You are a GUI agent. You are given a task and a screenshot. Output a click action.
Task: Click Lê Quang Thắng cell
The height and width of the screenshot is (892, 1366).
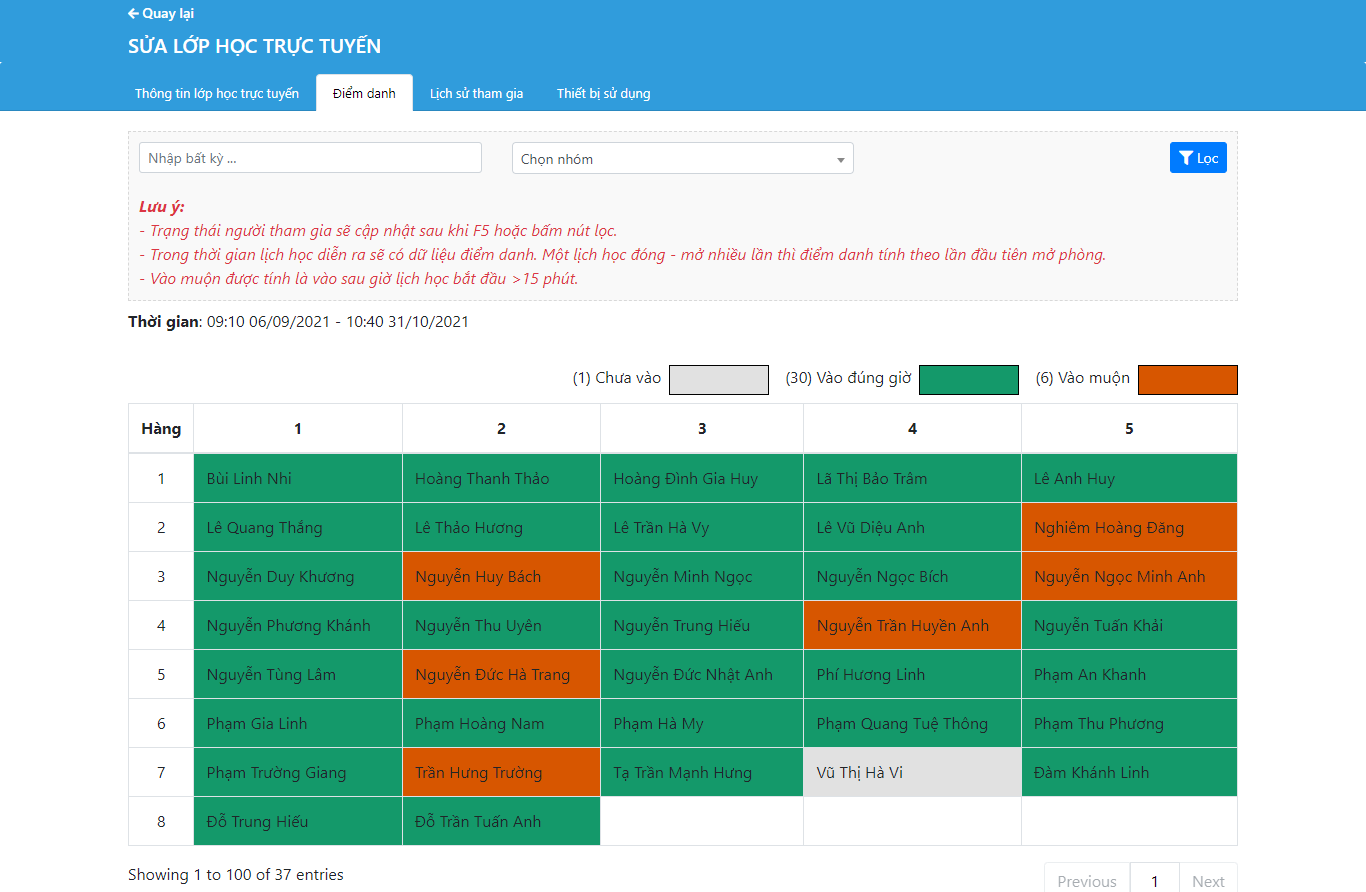click(298, 528)
